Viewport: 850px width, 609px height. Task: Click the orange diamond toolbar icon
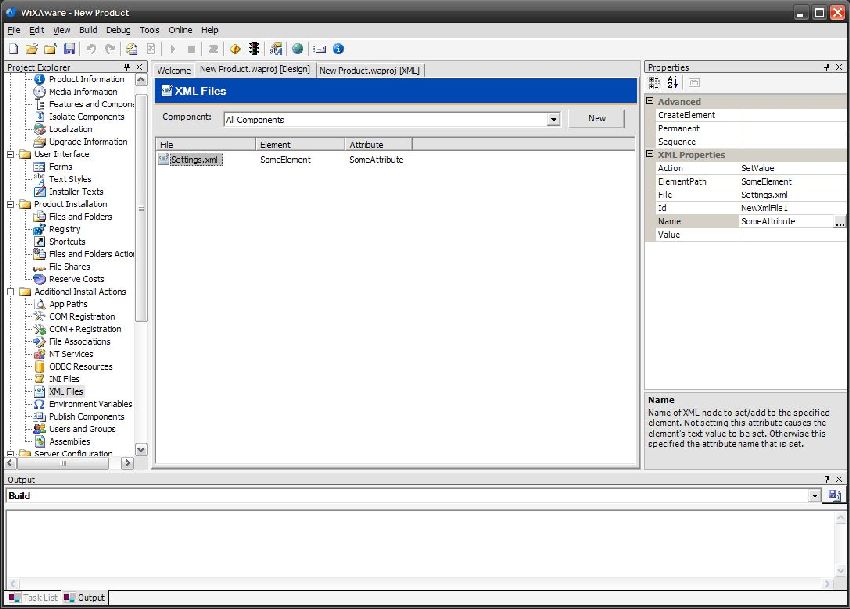coord(235,49)
